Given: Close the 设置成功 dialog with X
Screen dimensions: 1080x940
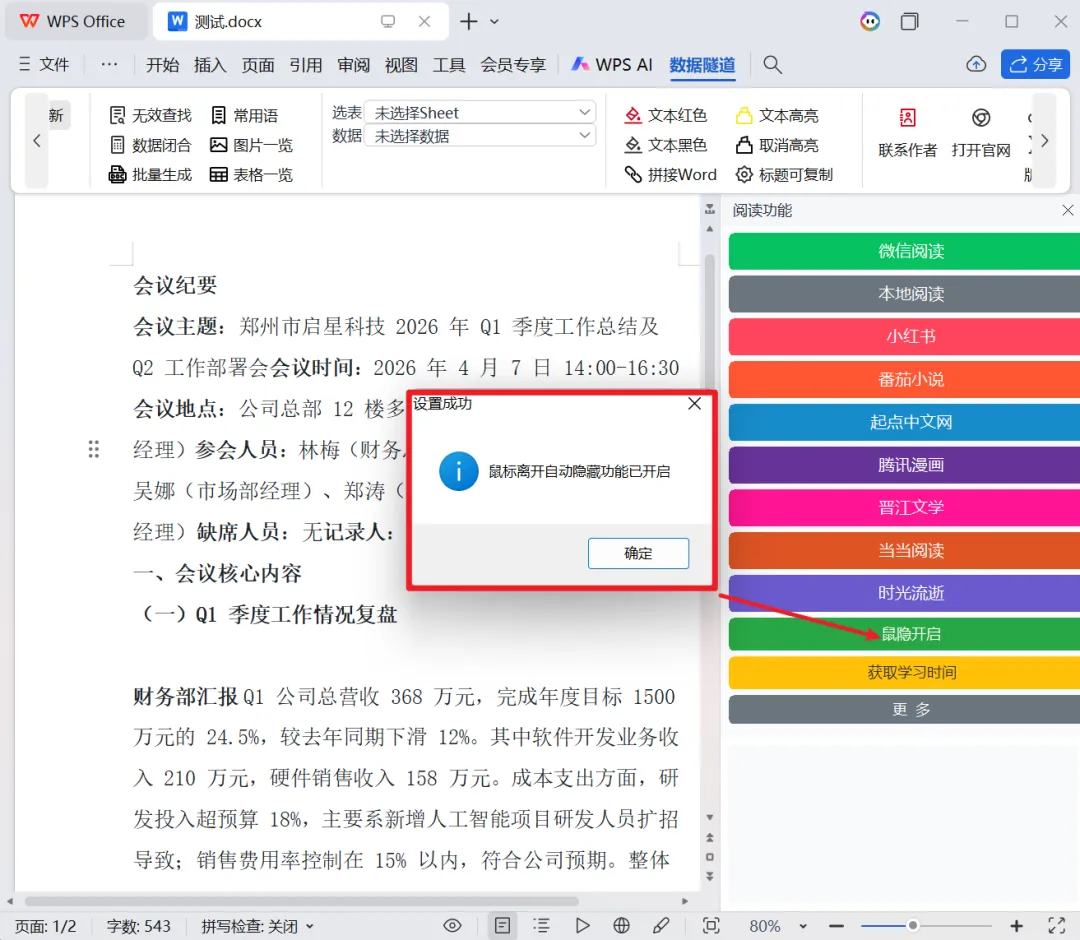Looking at the screenshot, I should (x=694, y=404).
